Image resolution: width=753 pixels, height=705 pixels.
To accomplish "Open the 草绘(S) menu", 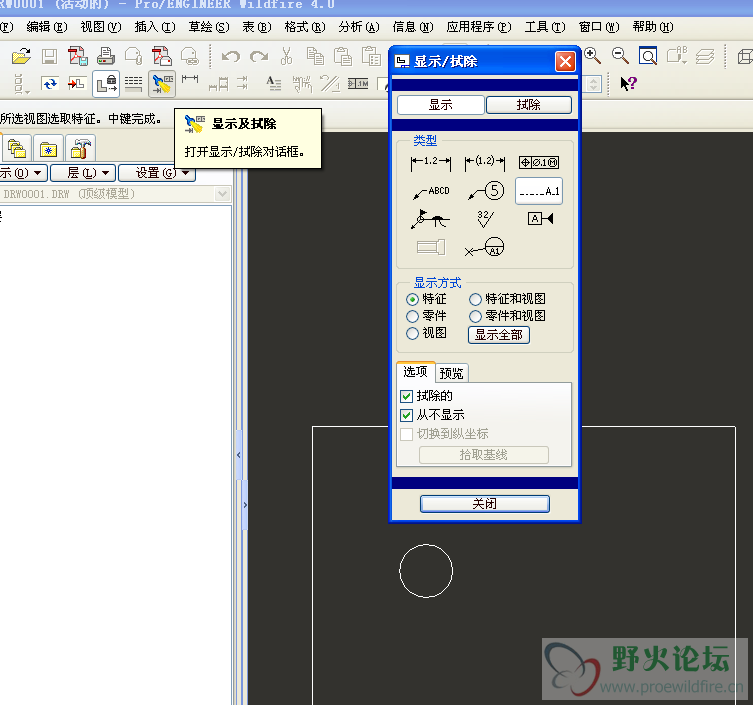I will click(x=209, y=27).
